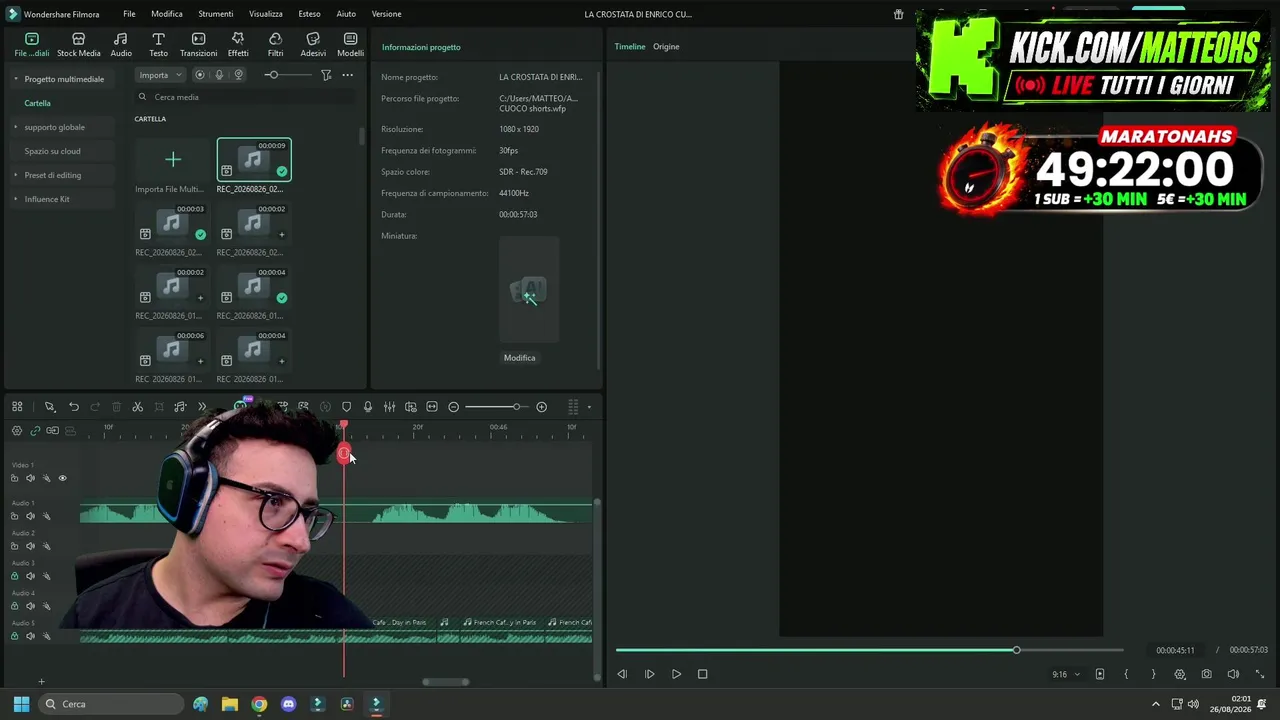
Task: Show hidden system tray icons chevron
Action: coord(1156,704)
